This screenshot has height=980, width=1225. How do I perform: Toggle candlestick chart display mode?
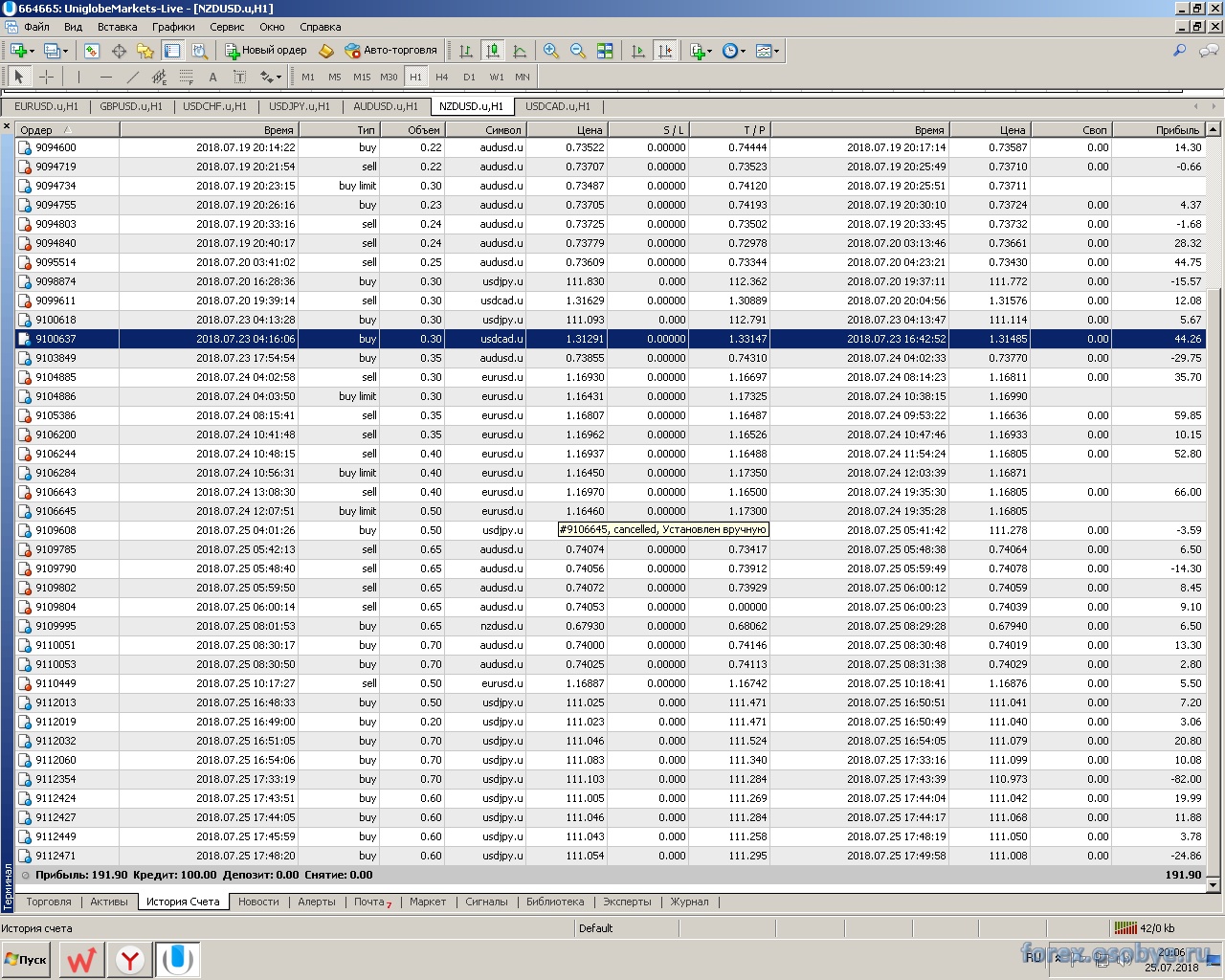(x=493, y=51)
